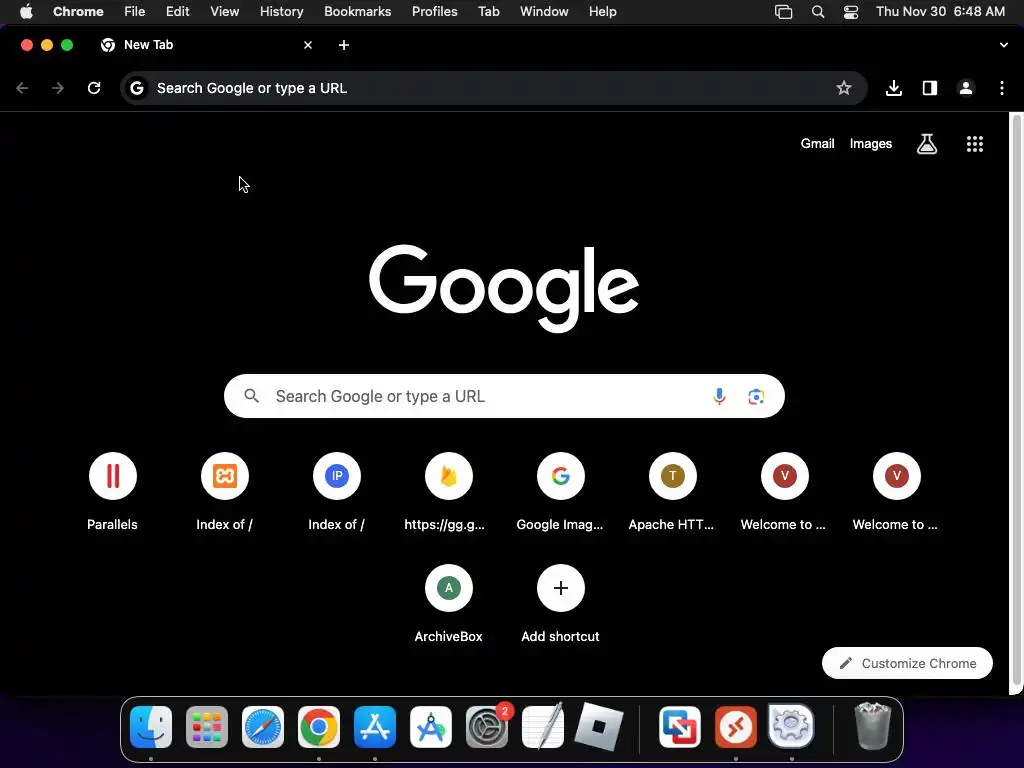Viewport: 1024px width, 768px height.
Task: Click the reload page icon
Action: (94, 88)
